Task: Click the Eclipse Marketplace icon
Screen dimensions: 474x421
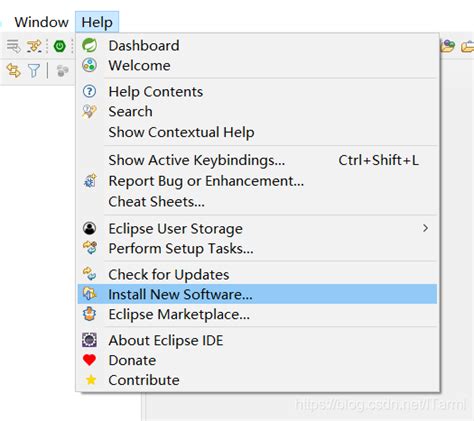Action: [x=89, y=314]
